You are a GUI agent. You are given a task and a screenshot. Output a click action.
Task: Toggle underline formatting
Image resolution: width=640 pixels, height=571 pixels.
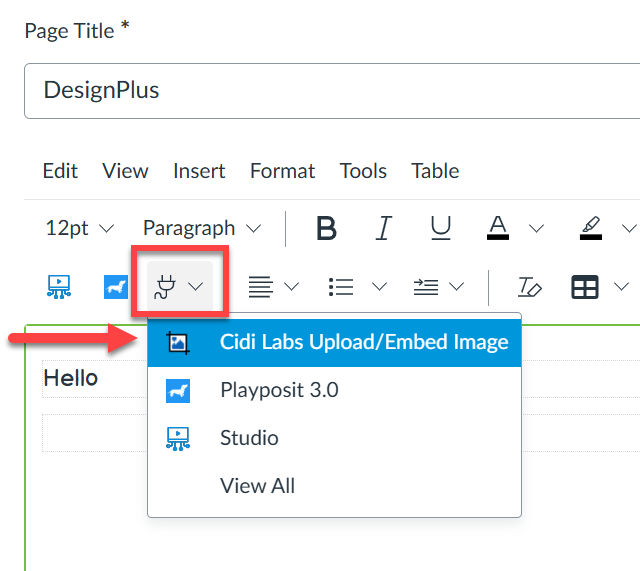440,228
